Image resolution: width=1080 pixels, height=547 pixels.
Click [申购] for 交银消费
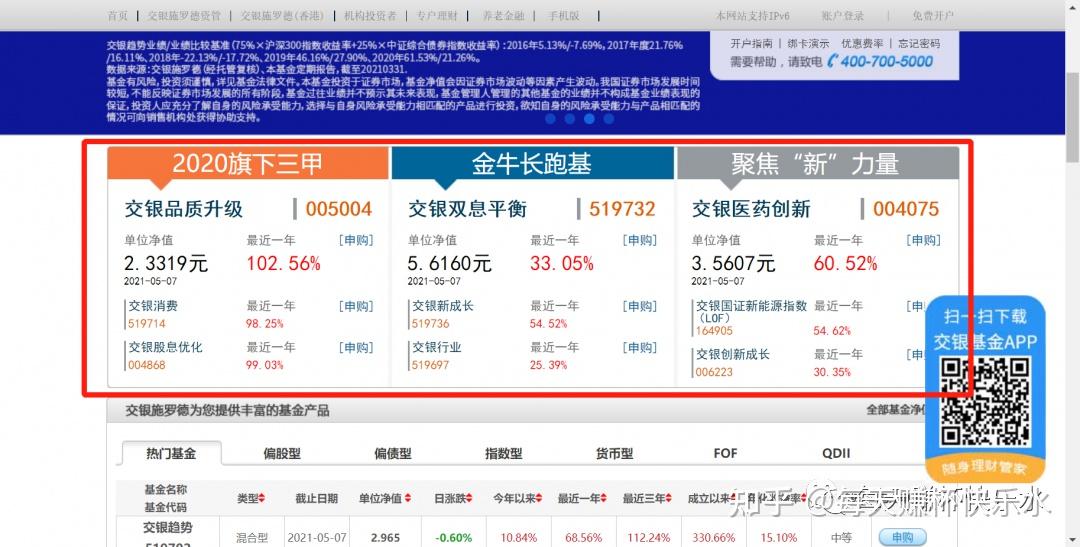point(356,306)
